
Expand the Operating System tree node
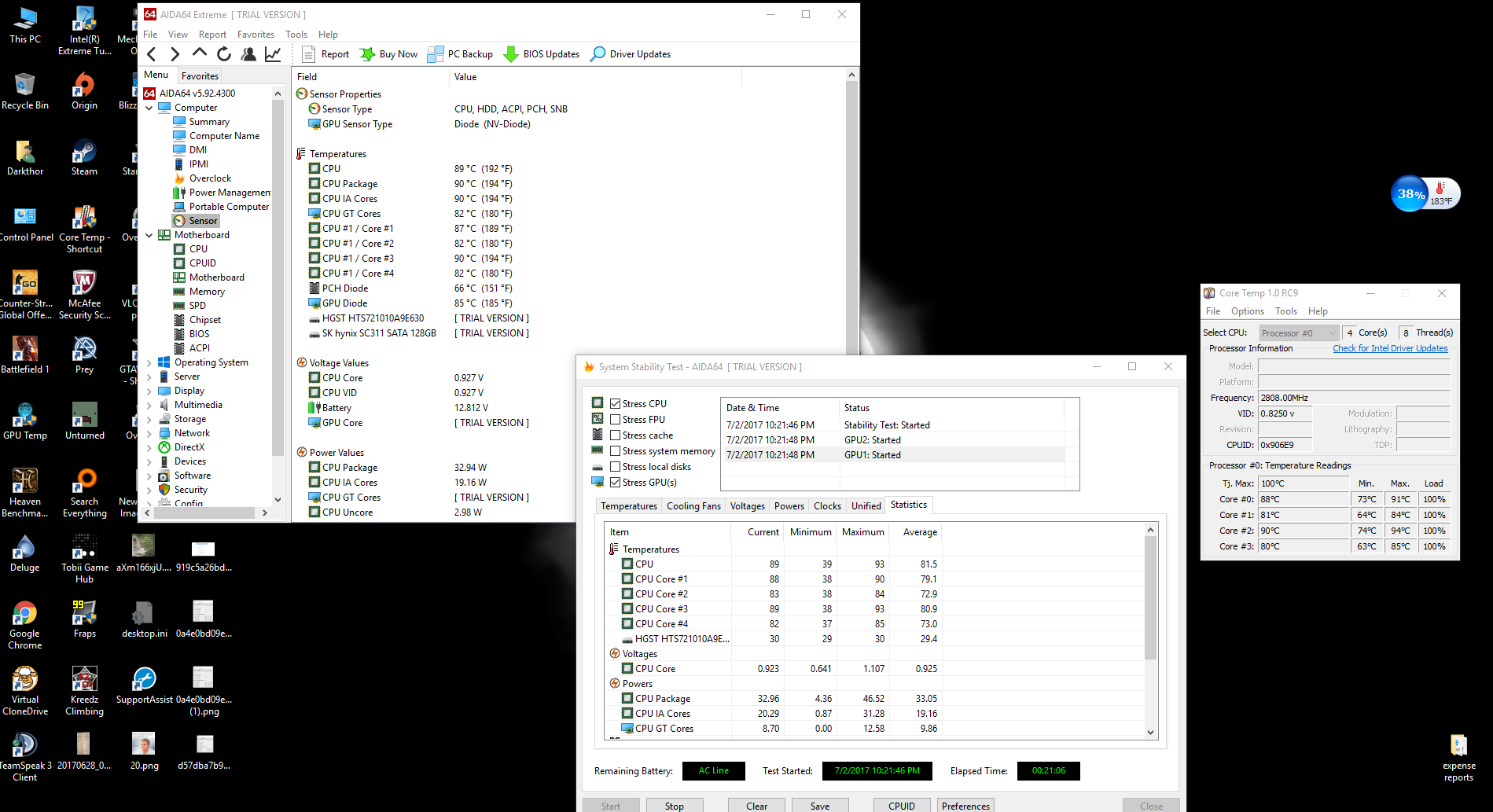click(x=149, y=362)
